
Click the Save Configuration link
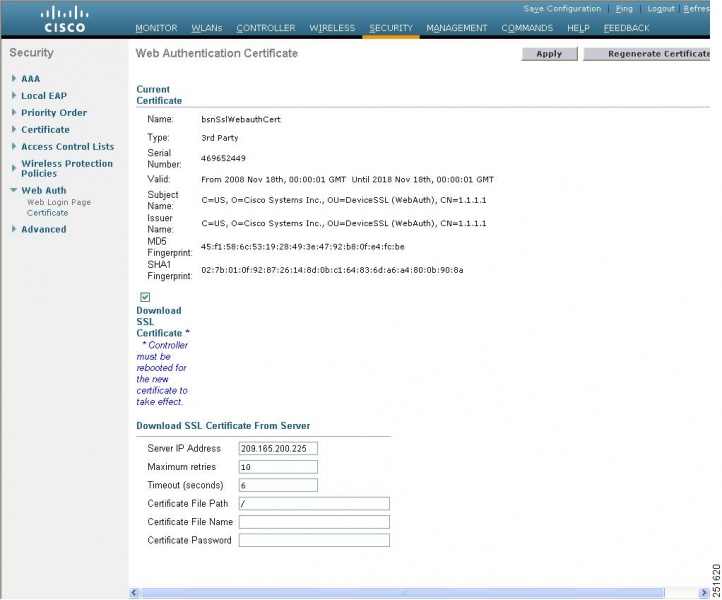pos(562,8)
